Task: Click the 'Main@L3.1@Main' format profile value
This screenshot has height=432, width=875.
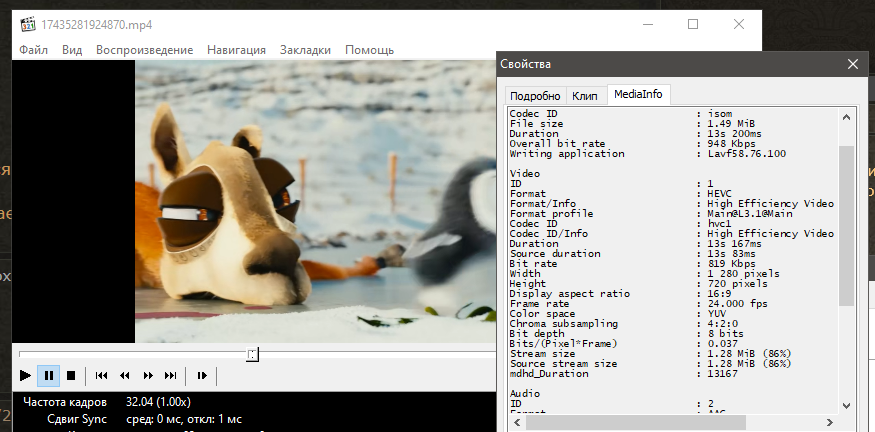Action: 750,214
